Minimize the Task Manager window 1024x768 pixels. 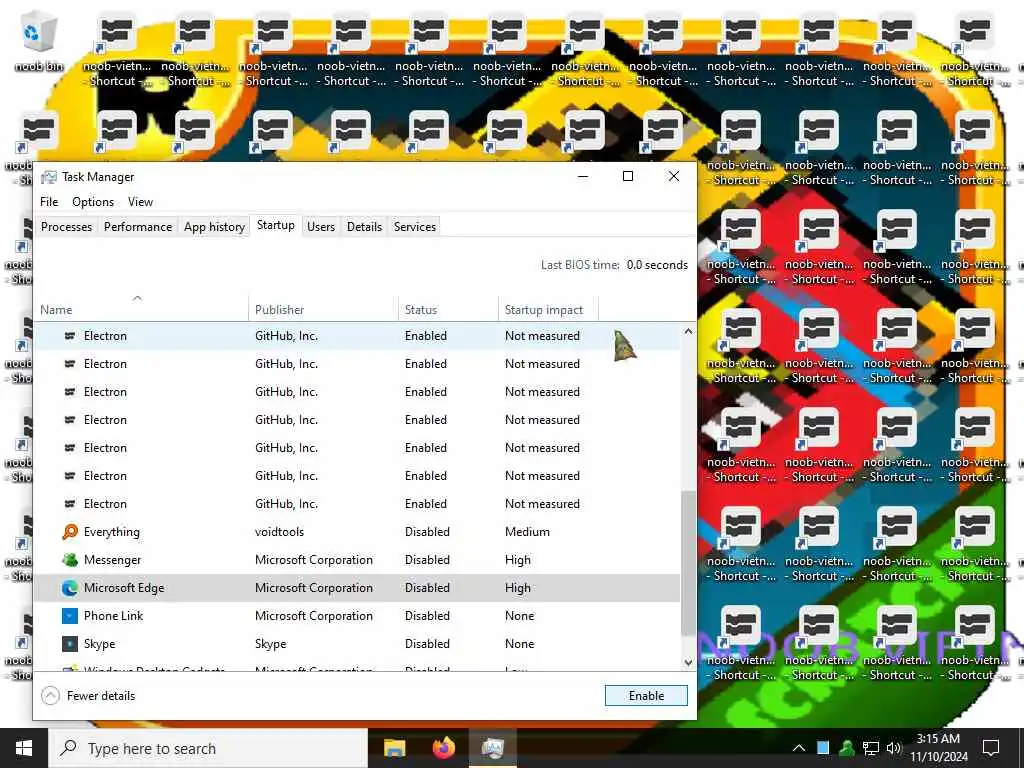(583, 176)
